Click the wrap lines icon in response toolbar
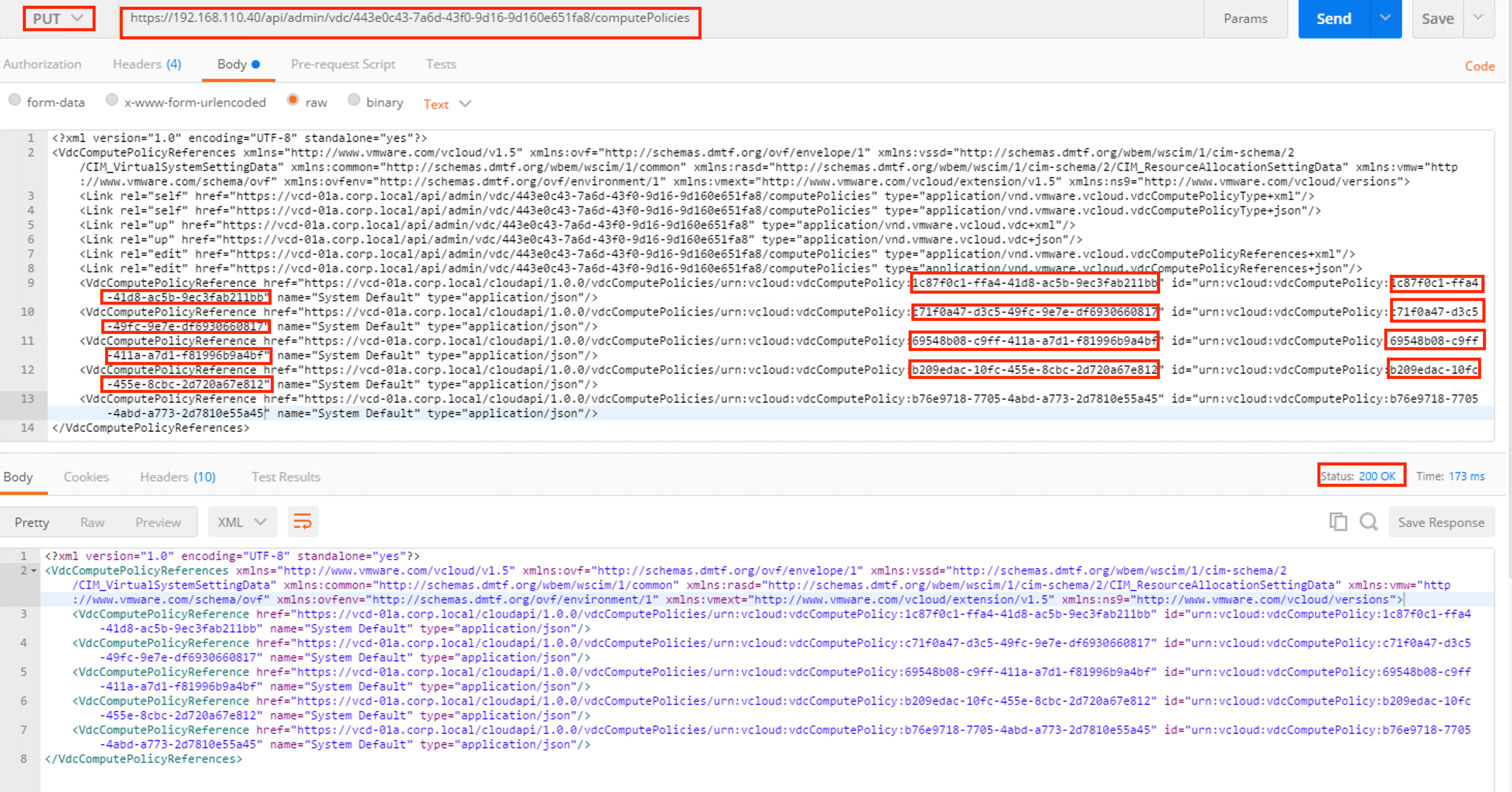Screen dimensions: 1512x792 tap(302, 521)
